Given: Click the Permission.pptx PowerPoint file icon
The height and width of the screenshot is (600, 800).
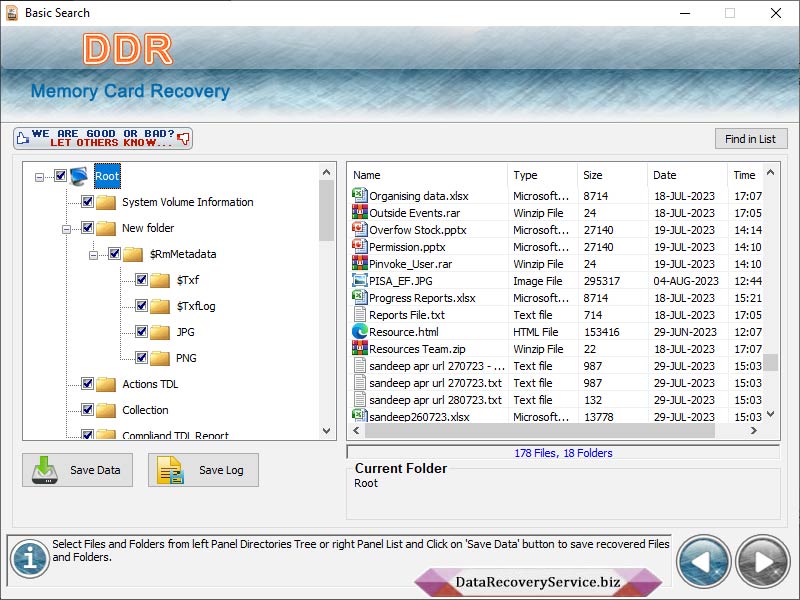Looking at the screenshot, I should tap(360, 247).
